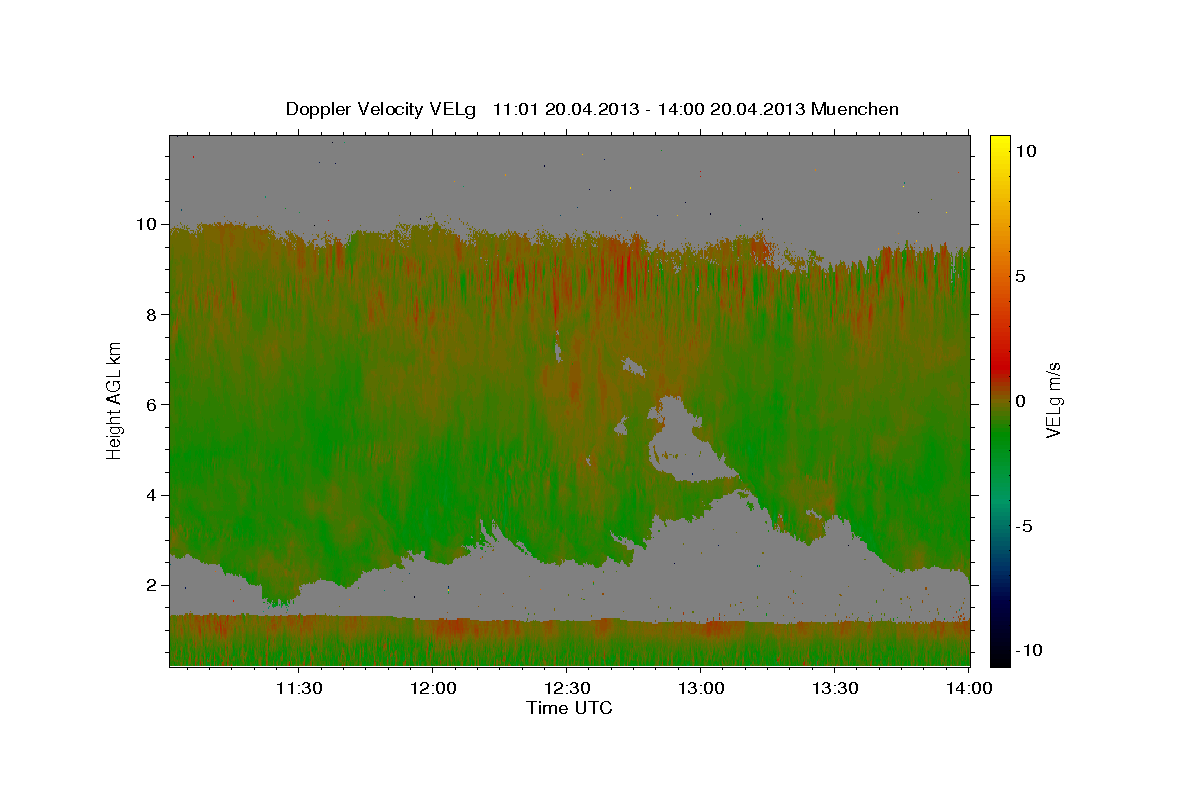Click the 'Time UTC' axis label
This screenshot has width=1200, height=800.
pos(569,708)
